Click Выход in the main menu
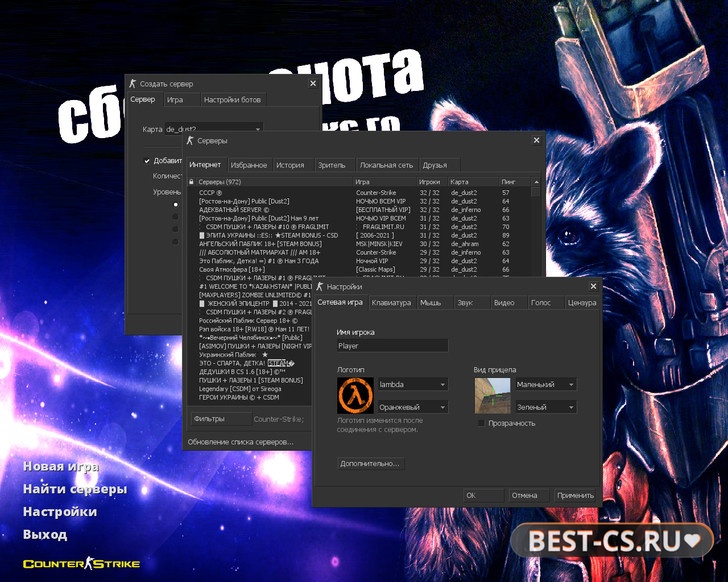 tap(45, 535)
